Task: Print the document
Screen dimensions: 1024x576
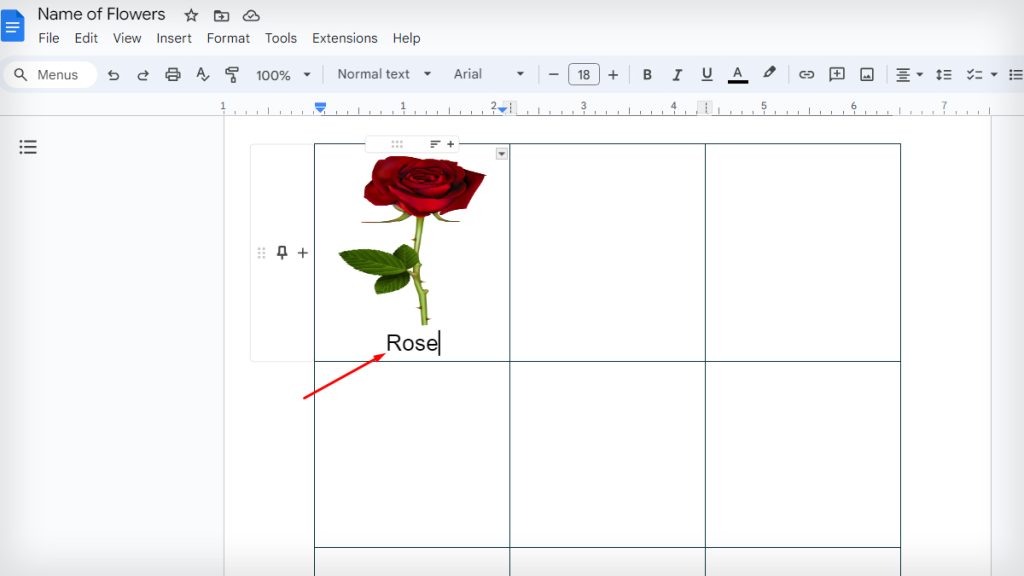Action: click(172, 74)
